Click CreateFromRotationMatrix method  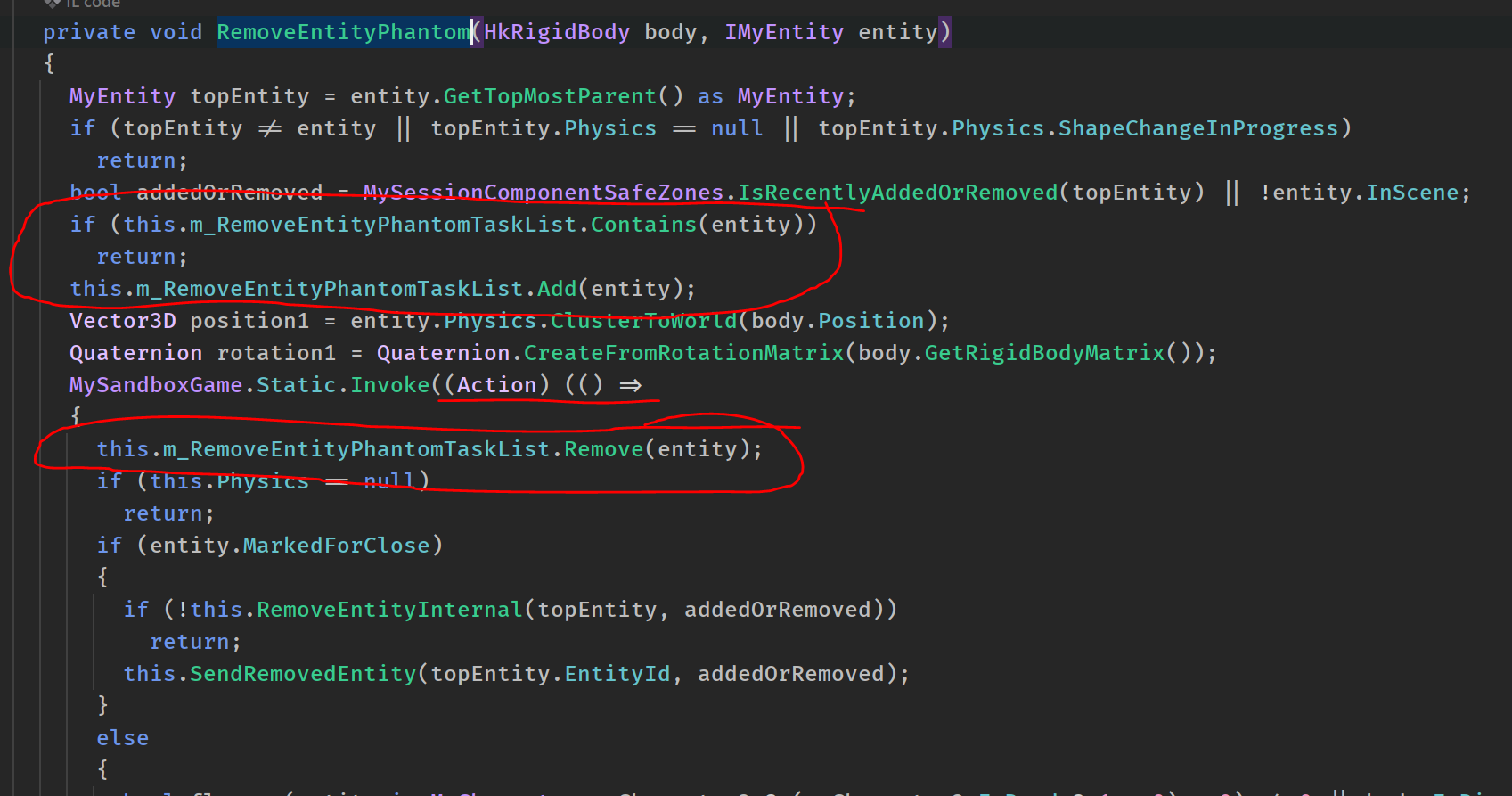[682, 353]
